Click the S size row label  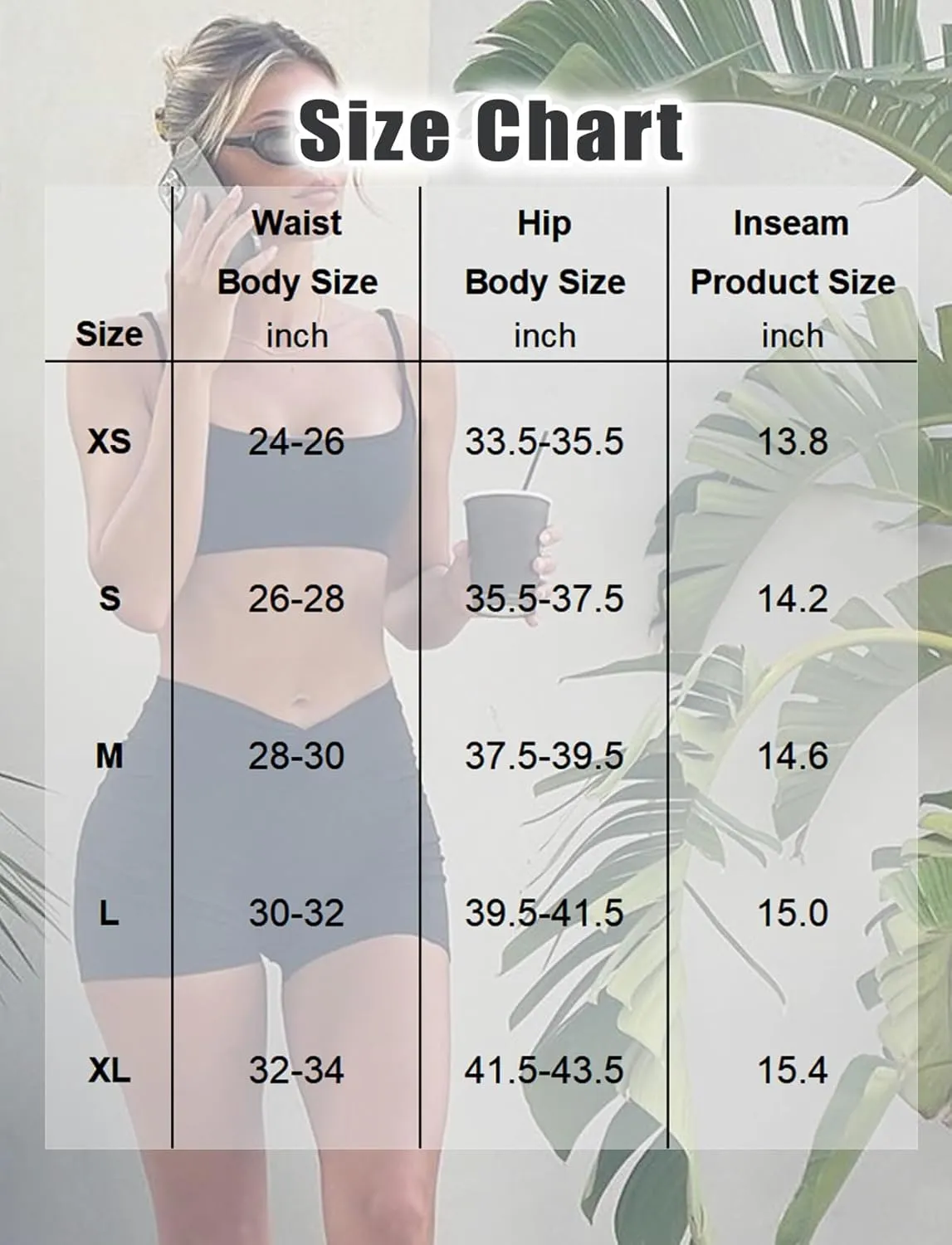pyautogui.click(x=110, y=598)
